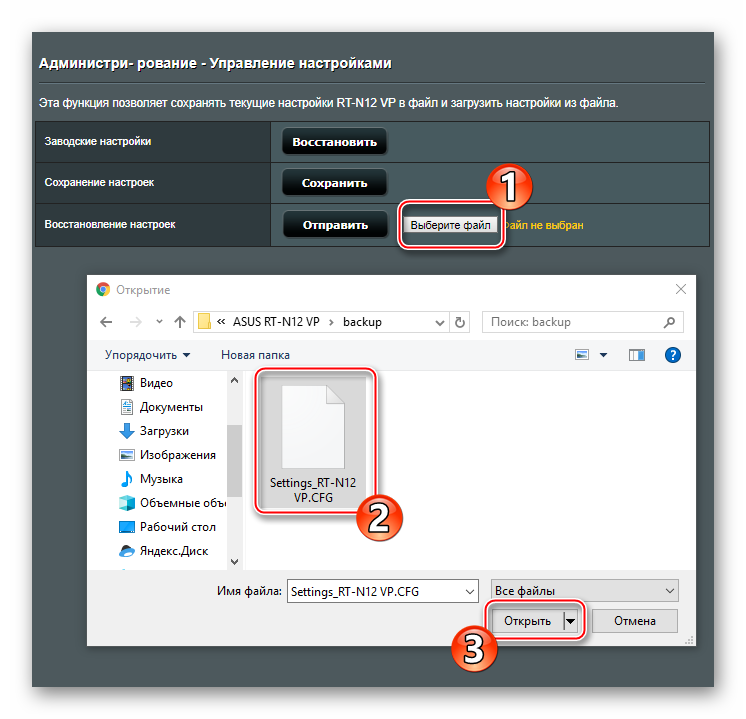746x719 pixels.
Task: Select Документы in the navigation pane
Action: click(171, 407)
